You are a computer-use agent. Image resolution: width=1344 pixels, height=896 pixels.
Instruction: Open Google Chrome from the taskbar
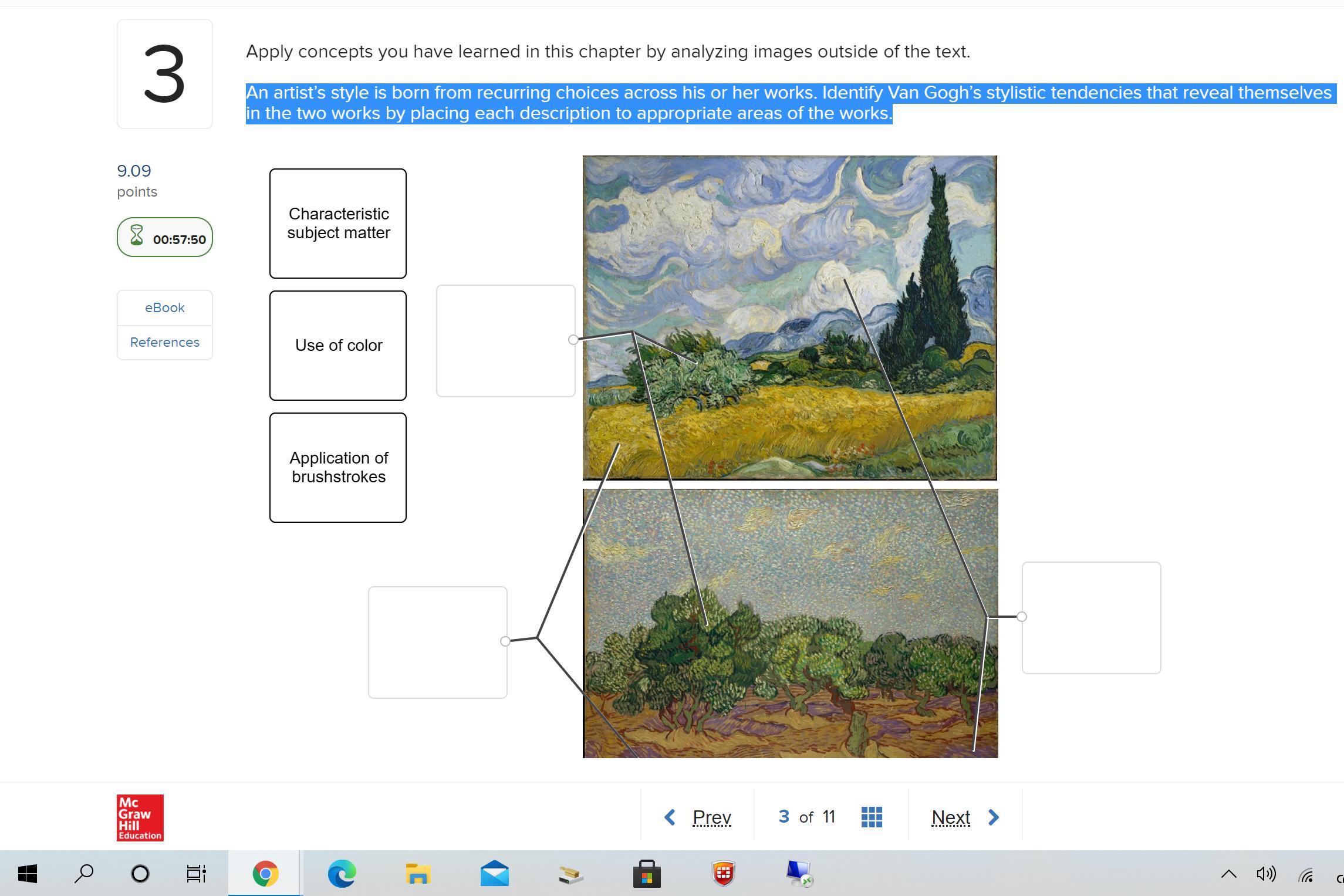[x=265, y=874]
